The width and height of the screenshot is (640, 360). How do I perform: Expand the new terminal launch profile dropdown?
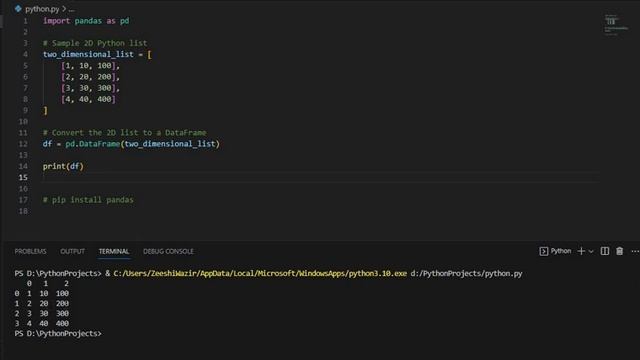point(591,251)
